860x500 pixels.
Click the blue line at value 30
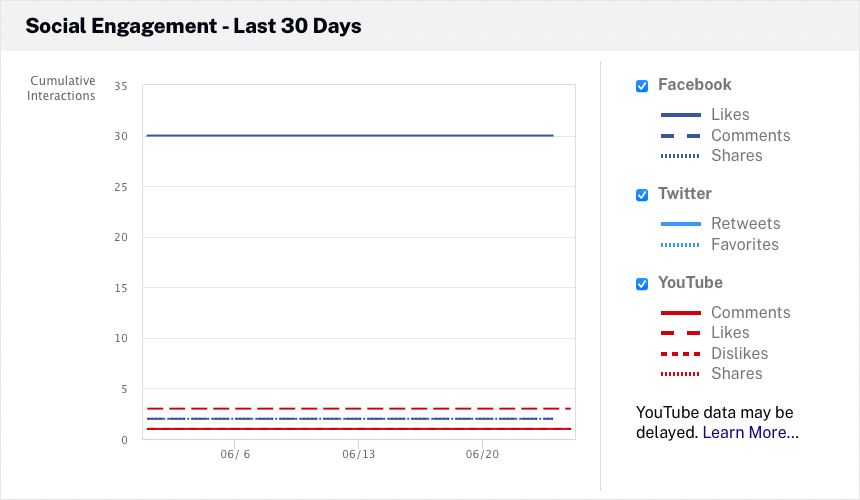[350, 135]
